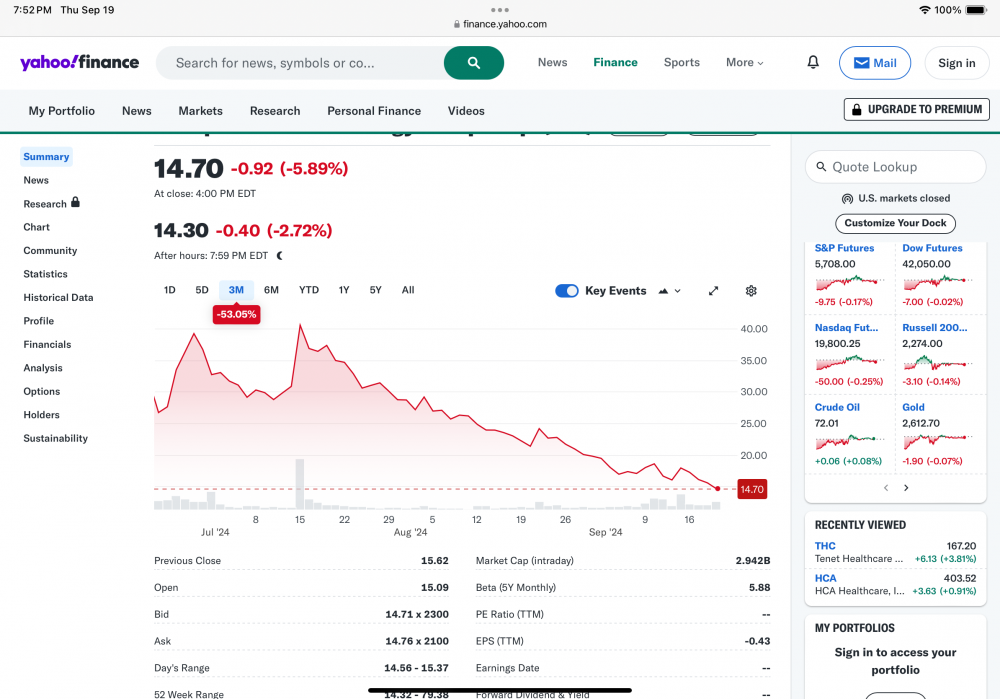Open Historical Data in the sidebar
This screenshot has height=699, width=1000.
[58, 297]
